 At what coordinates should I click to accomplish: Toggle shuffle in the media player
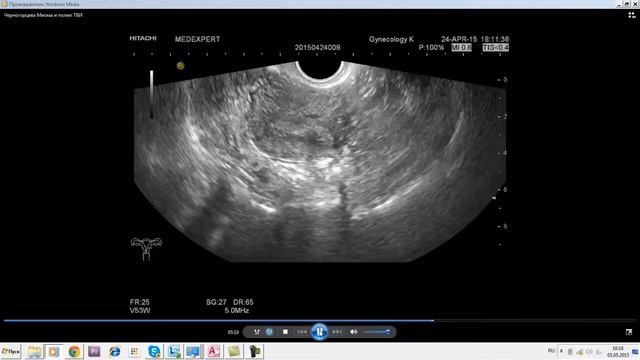coord(257,332)
